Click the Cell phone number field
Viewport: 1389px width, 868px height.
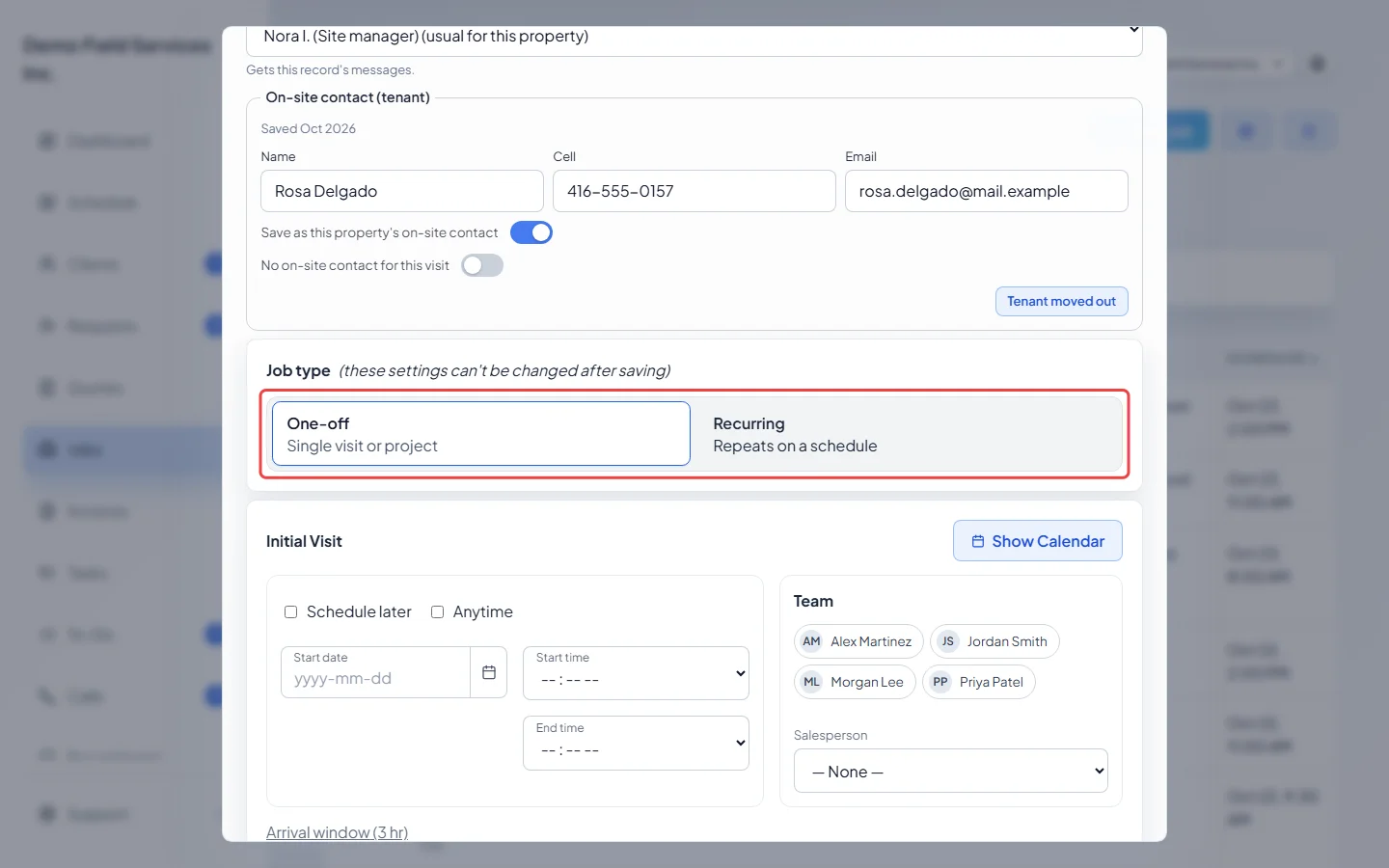(x=694, y=191)
